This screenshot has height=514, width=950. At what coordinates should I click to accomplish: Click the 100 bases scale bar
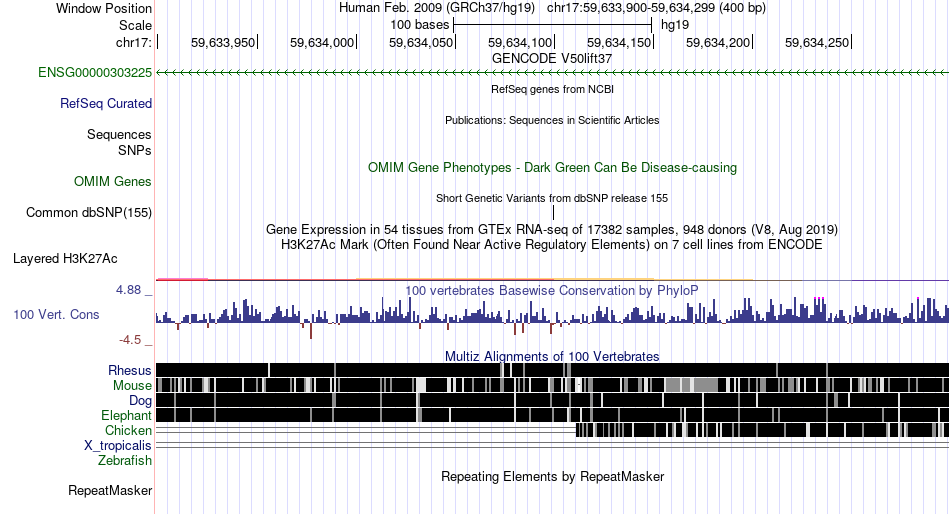click(553, 25)
